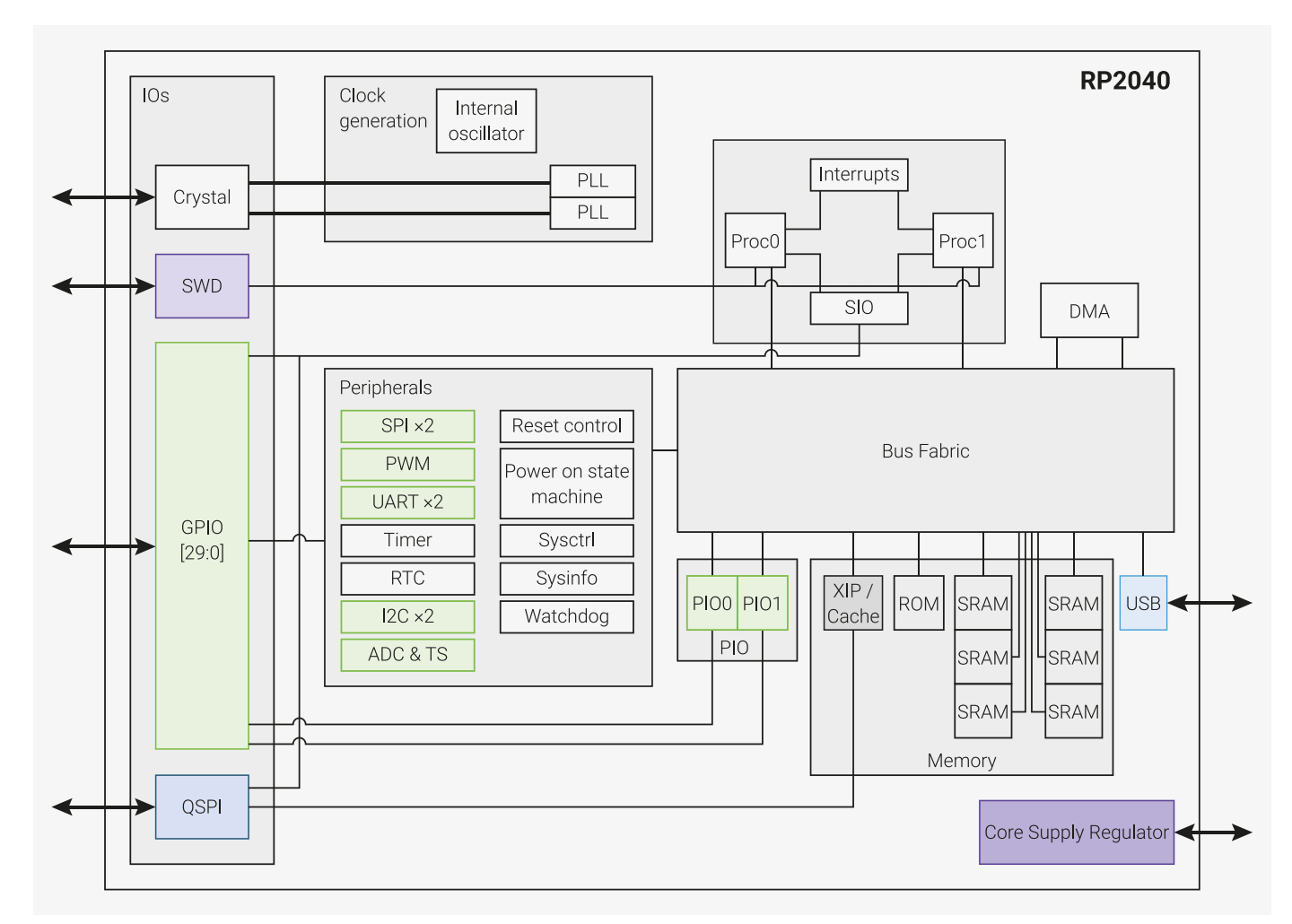Click the PWM peripheral box
This screenshot has width=1292, height=924.
407,464
